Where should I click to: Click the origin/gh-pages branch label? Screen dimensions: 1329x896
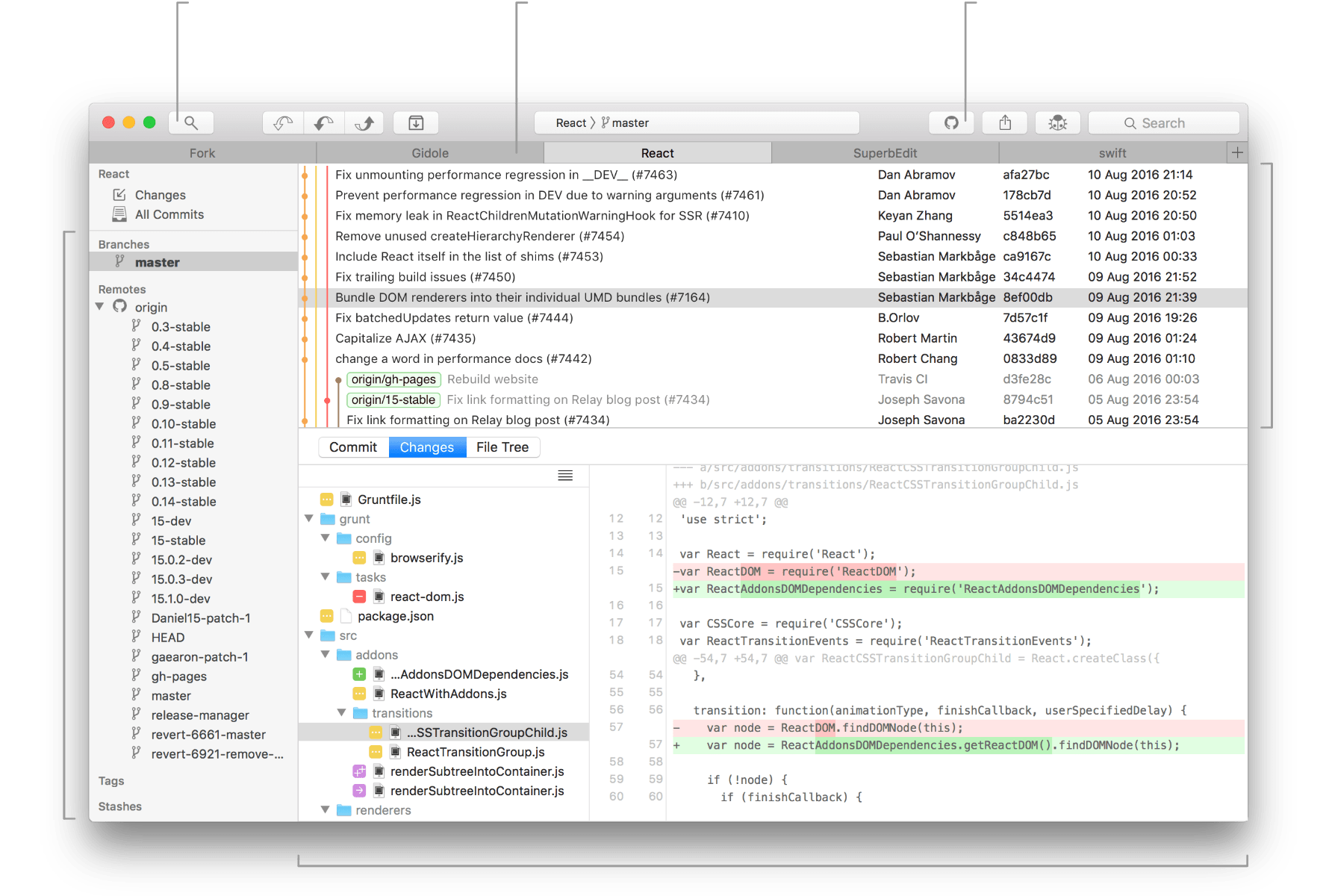(393, 379)
